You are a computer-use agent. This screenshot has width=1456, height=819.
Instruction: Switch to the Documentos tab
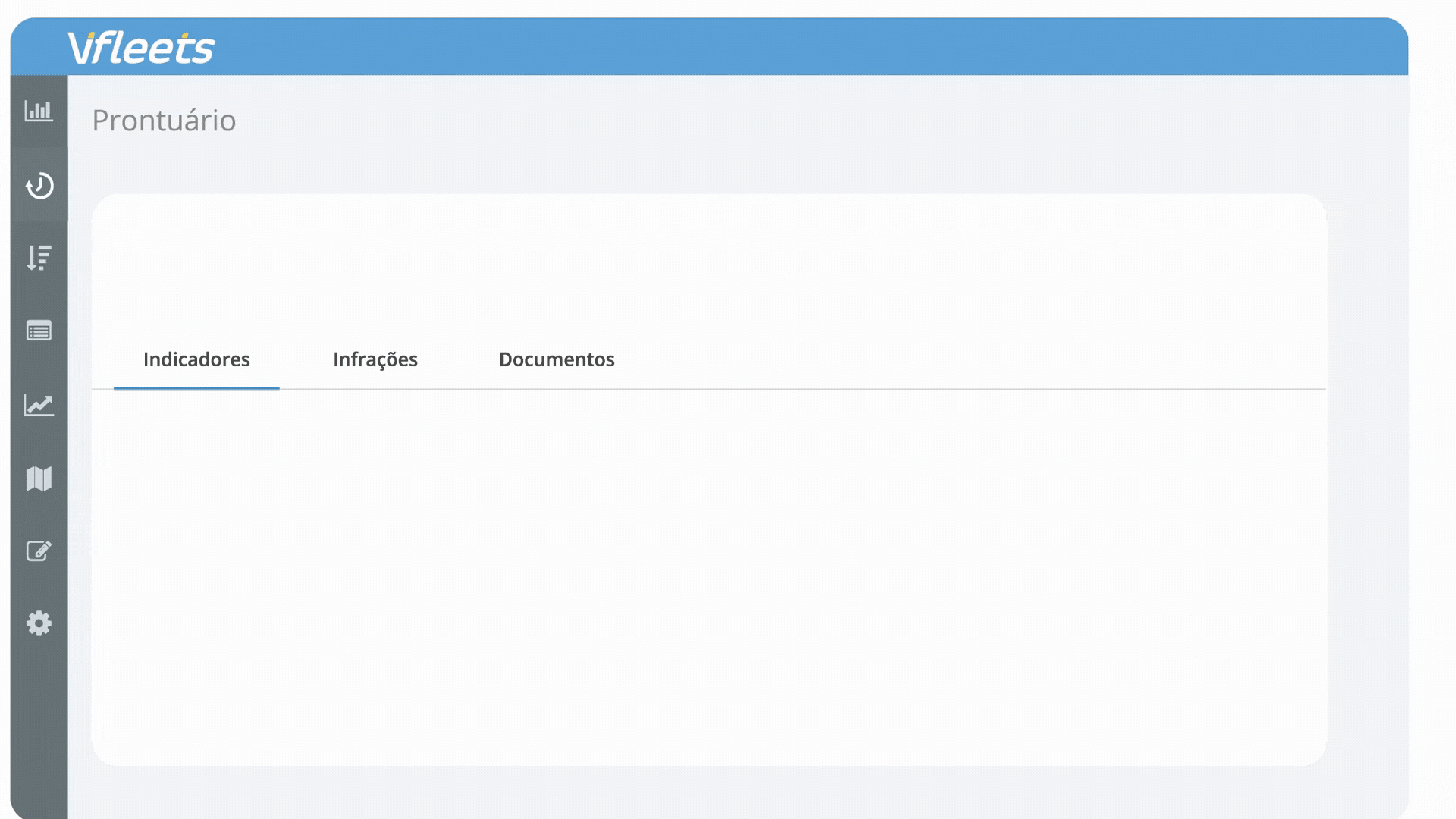coord(557,359)
